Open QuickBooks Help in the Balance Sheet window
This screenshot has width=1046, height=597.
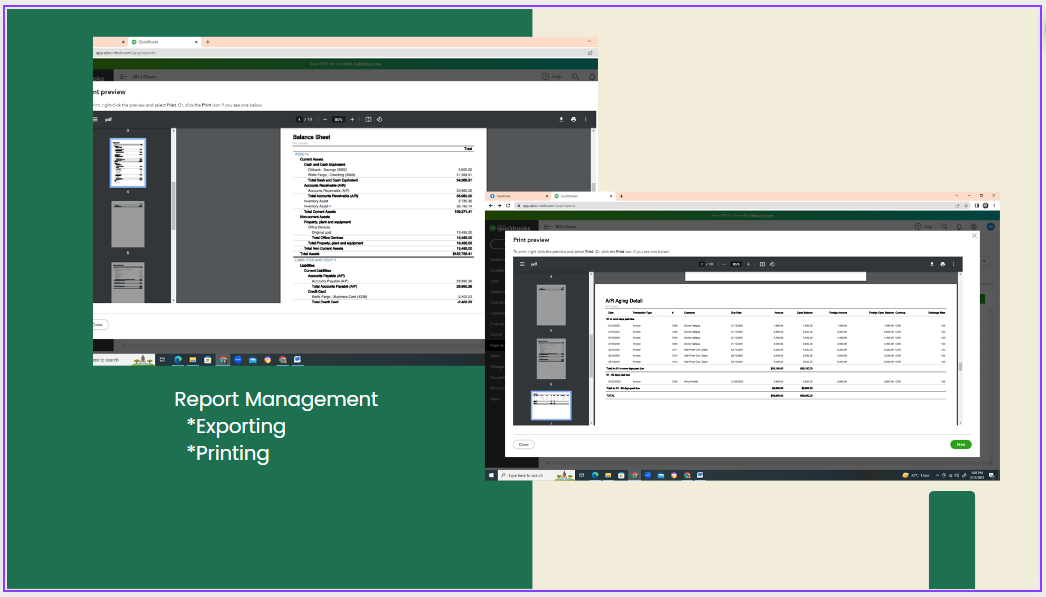tap(552, 77)
